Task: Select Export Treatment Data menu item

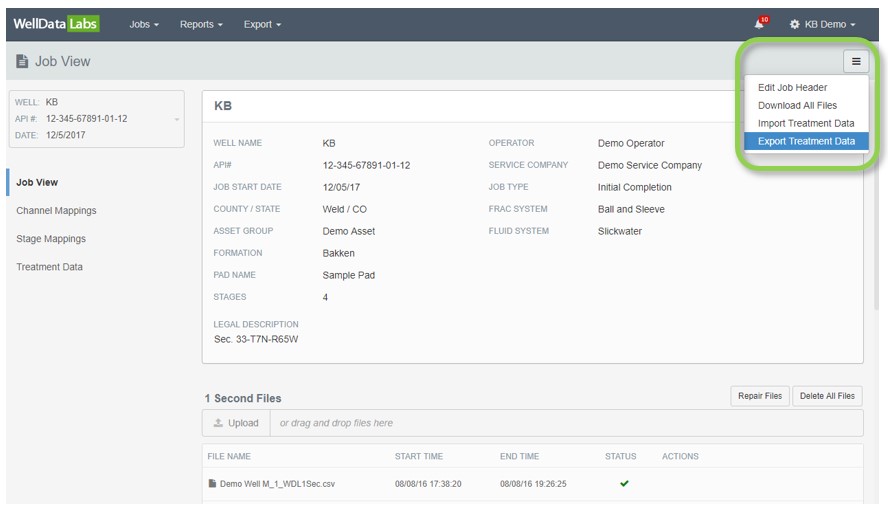Action: [806, 141]
